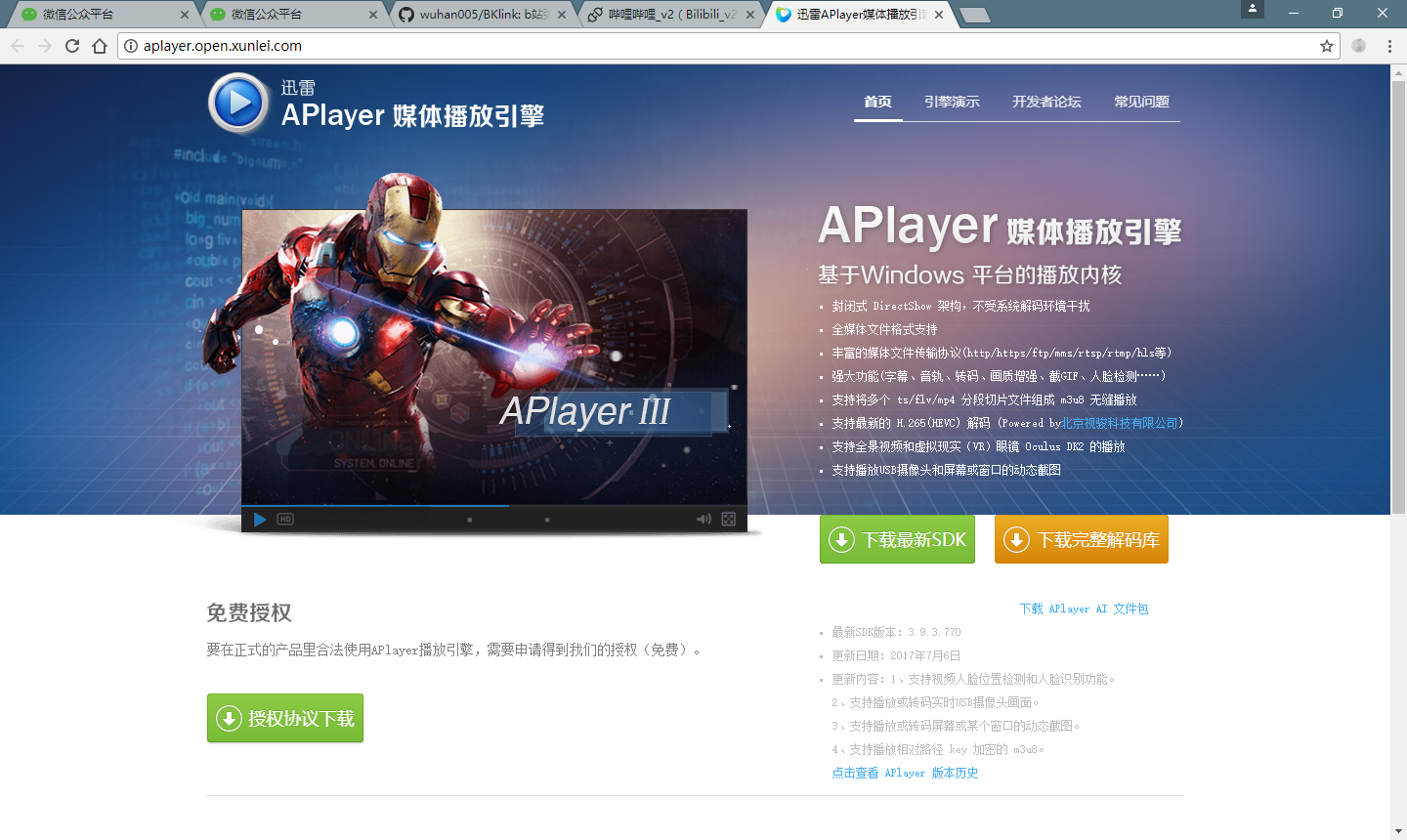Screen dimensions: 1407x840
Task: Open the Chrome three-dot menu
Action: click(x=1389, y=46)
